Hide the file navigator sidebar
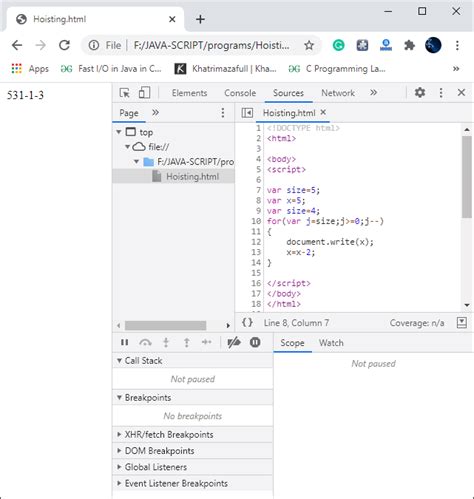This screenshot has width=474, height=499. point(247,113)
